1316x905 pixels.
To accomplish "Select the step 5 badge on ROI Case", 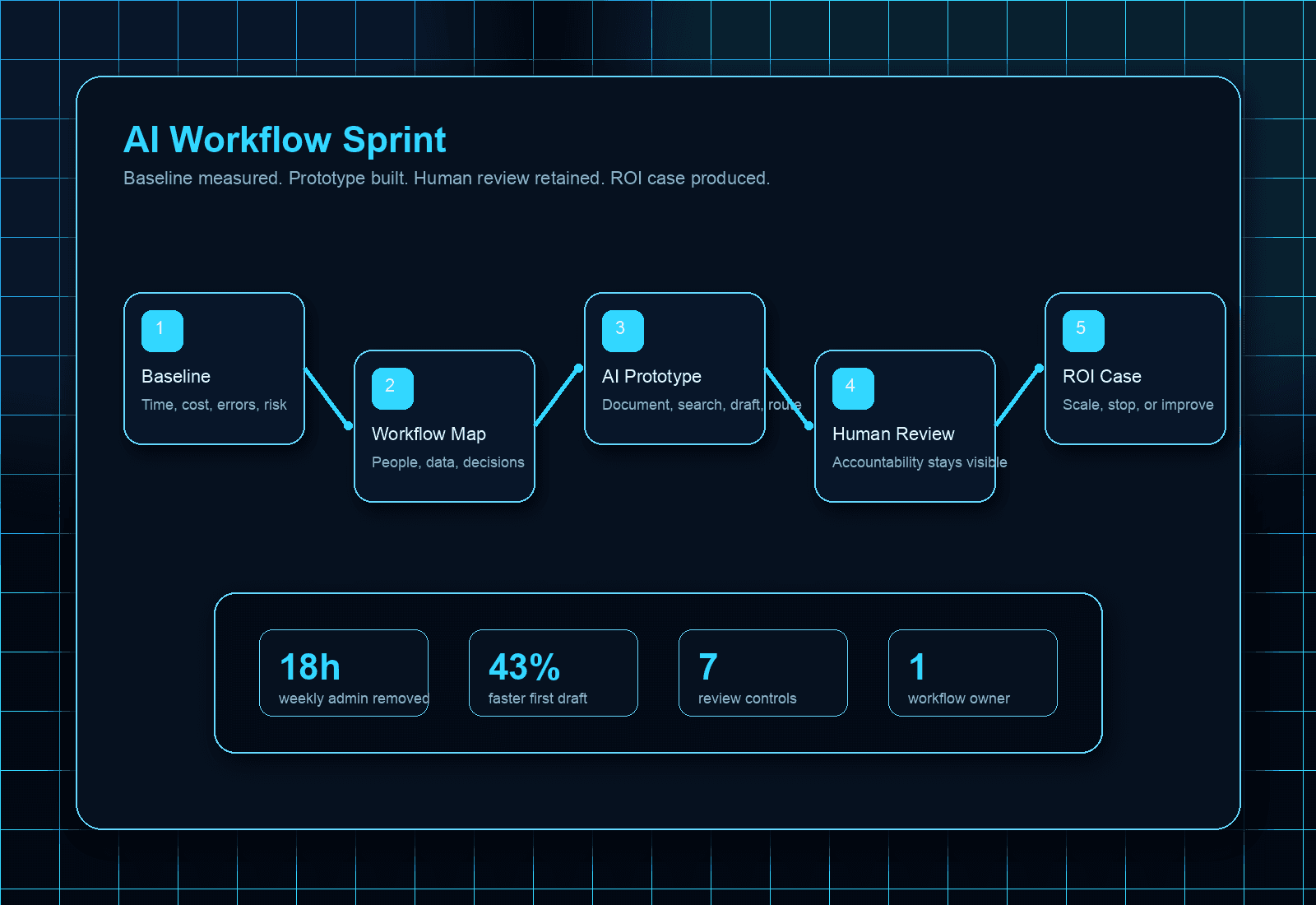I will pyautogui.click(x=1082, y=330).
